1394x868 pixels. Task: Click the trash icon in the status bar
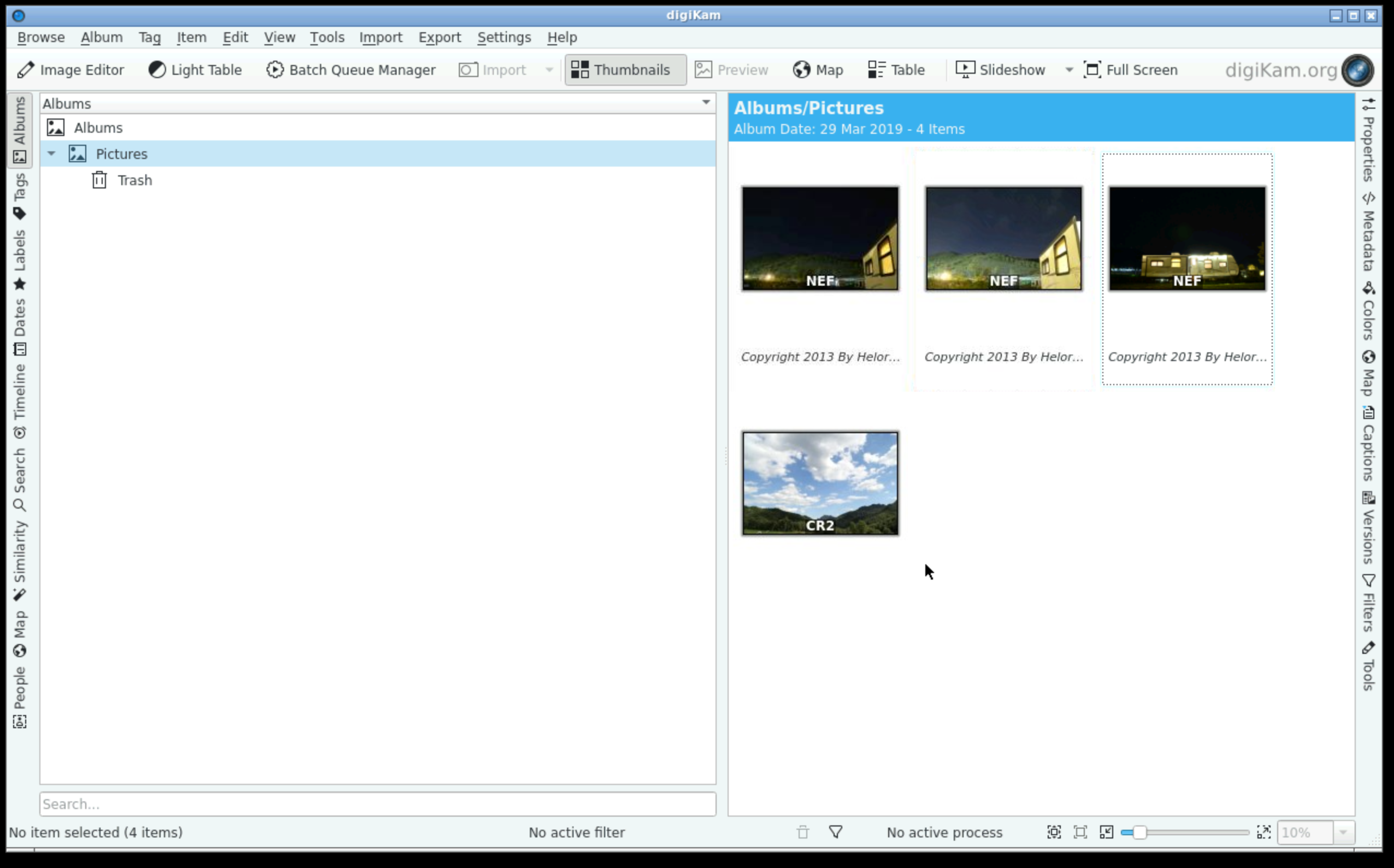click(x=803, y=832)
